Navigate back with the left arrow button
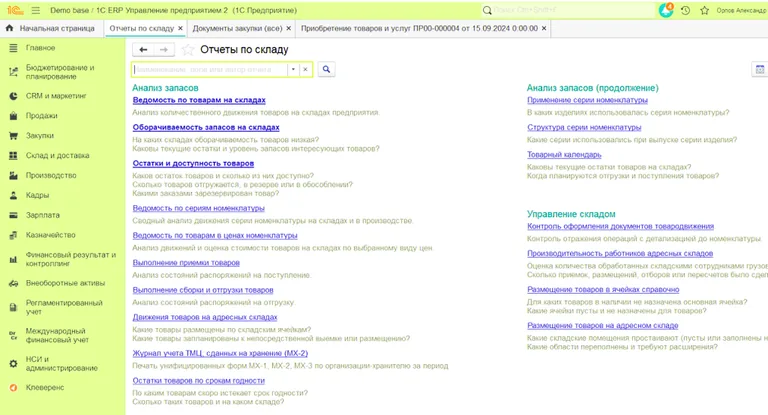768x415 pixels. coord(143,49)
